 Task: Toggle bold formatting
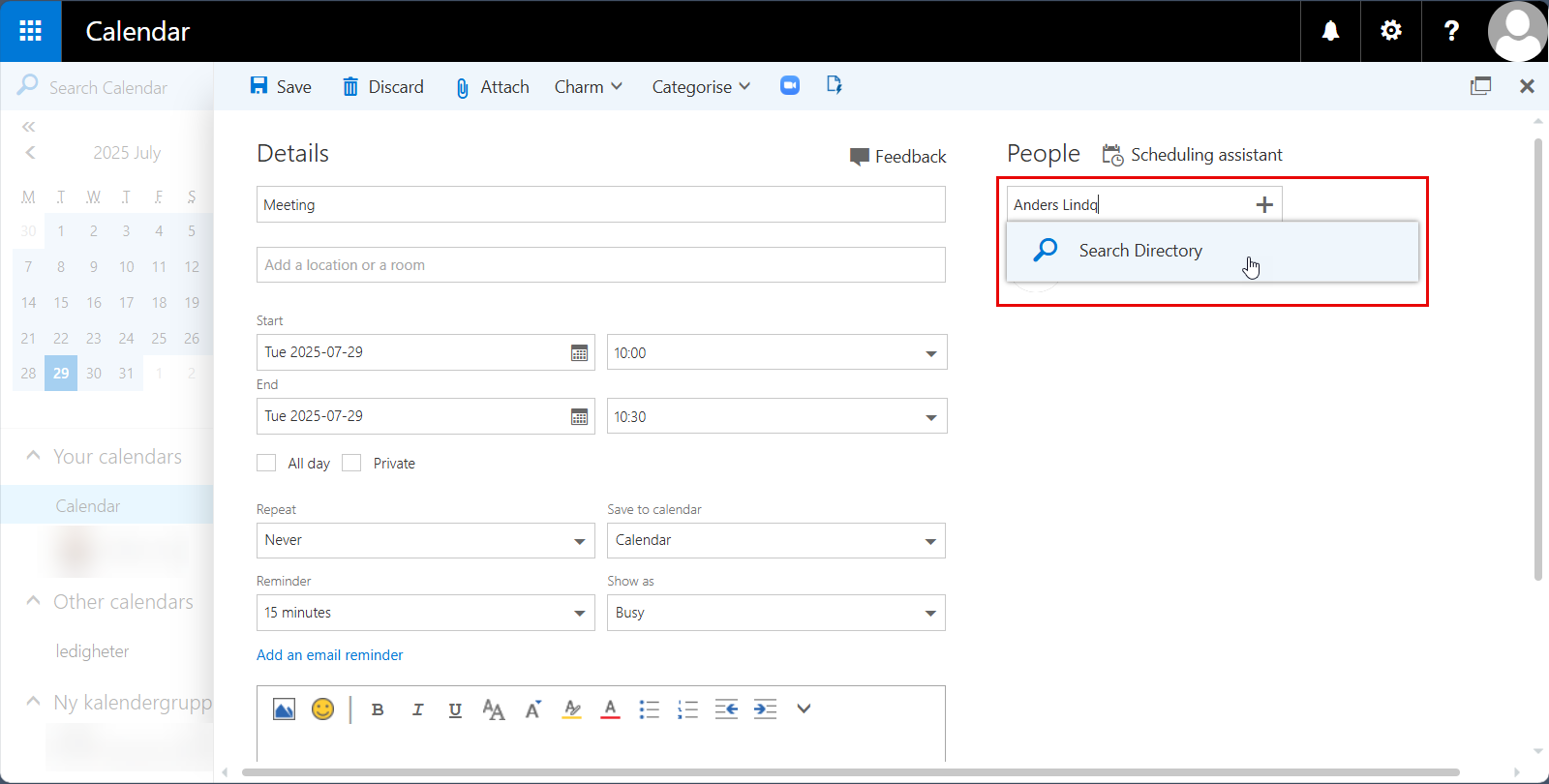pyautogui.click(x=378, y=709)
